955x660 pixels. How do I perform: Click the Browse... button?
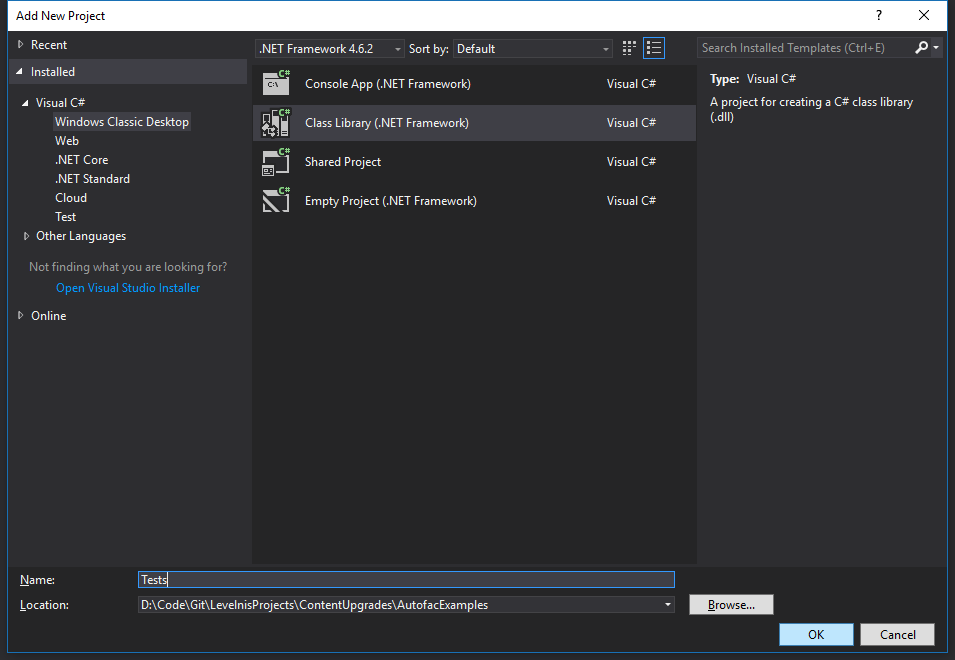click(x=731, y=605)
